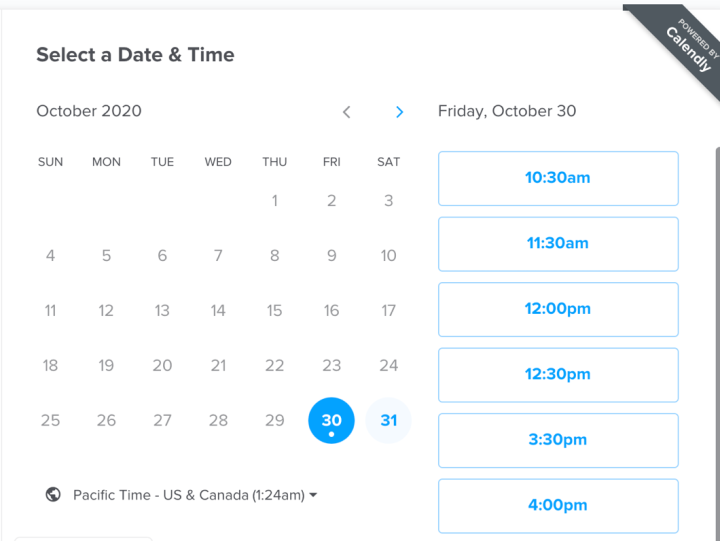Pick the 12:30pm time slot

tap(558, 374)
